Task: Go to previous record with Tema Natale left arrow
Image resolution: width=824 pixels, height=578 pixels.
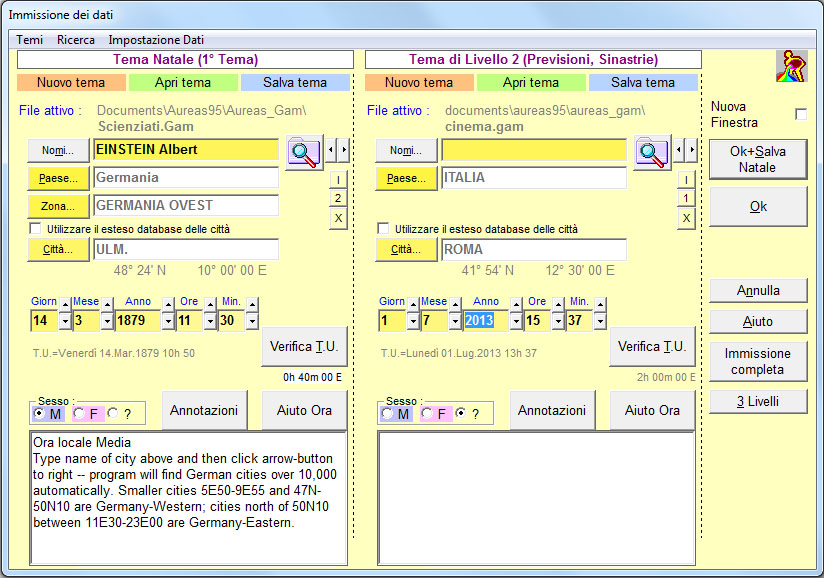Action: coord(331,150)
